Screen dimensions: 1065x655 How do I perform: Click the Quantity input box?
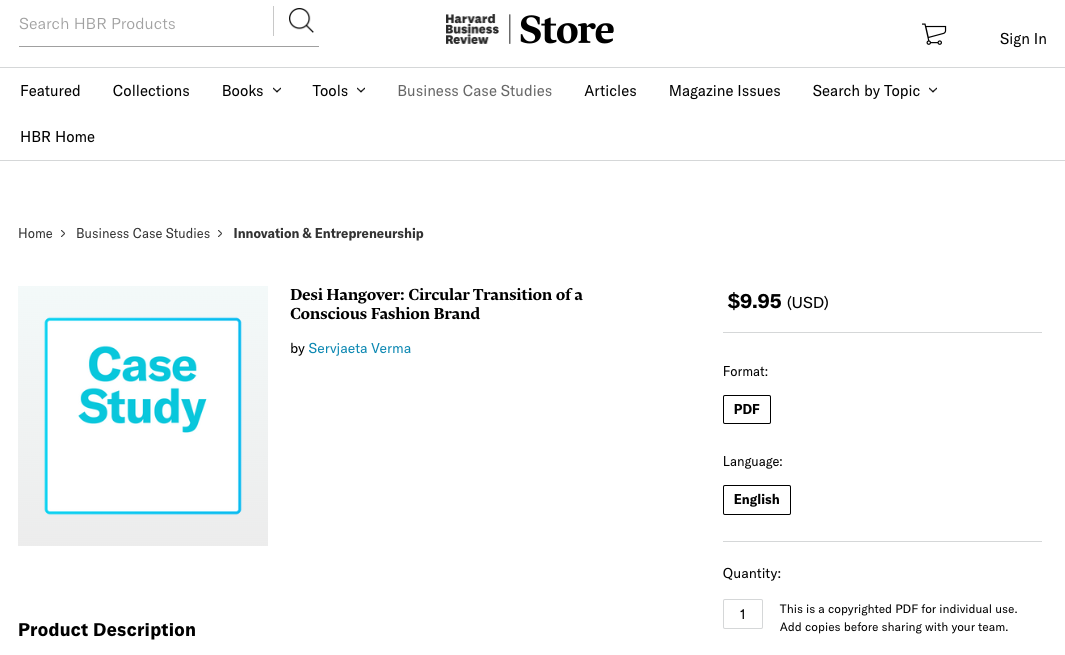[743, 614]
